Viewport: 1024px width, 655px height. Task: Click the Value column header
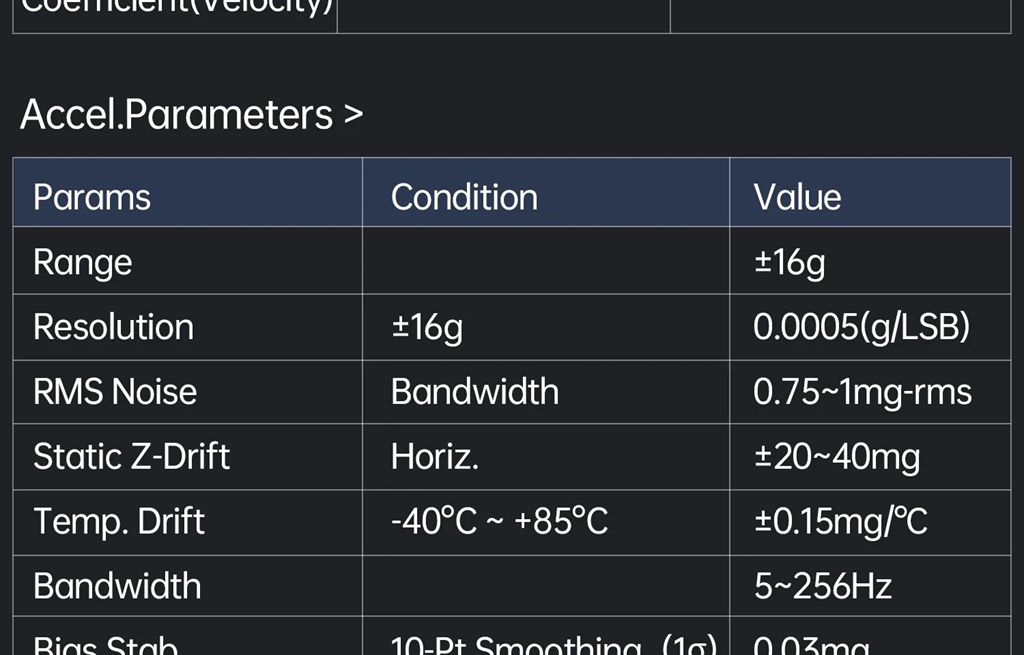pyautogui.click(x=797, y=197)
